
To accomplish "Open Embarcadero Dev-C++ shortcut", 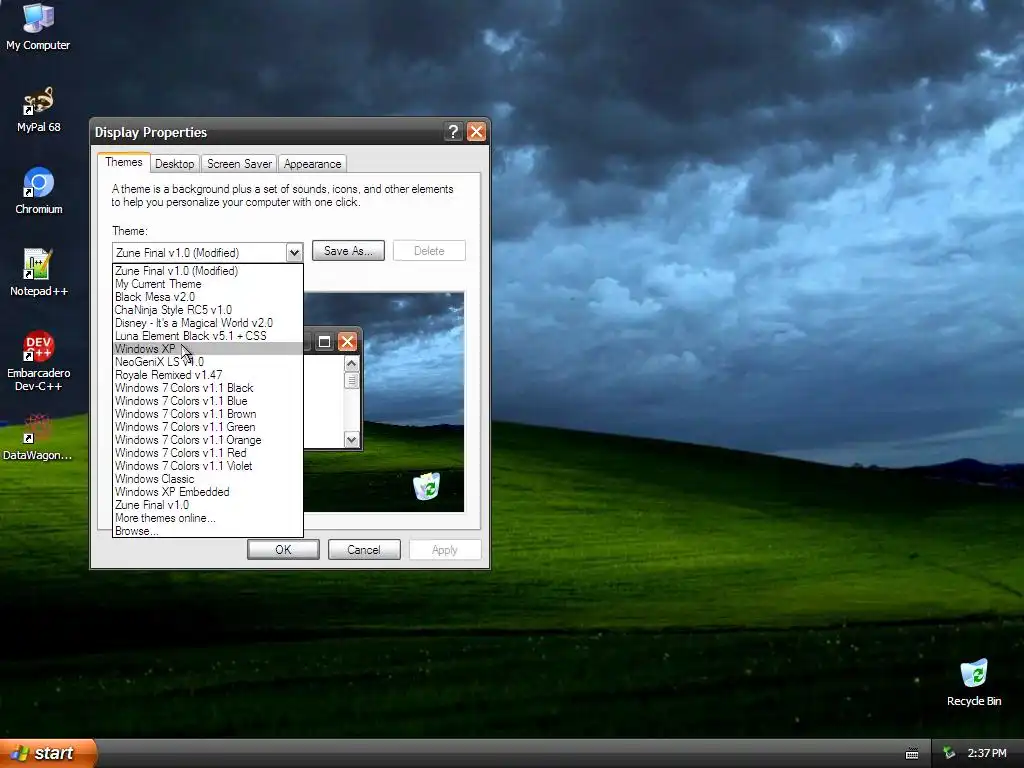I will [x=39, y=361].
